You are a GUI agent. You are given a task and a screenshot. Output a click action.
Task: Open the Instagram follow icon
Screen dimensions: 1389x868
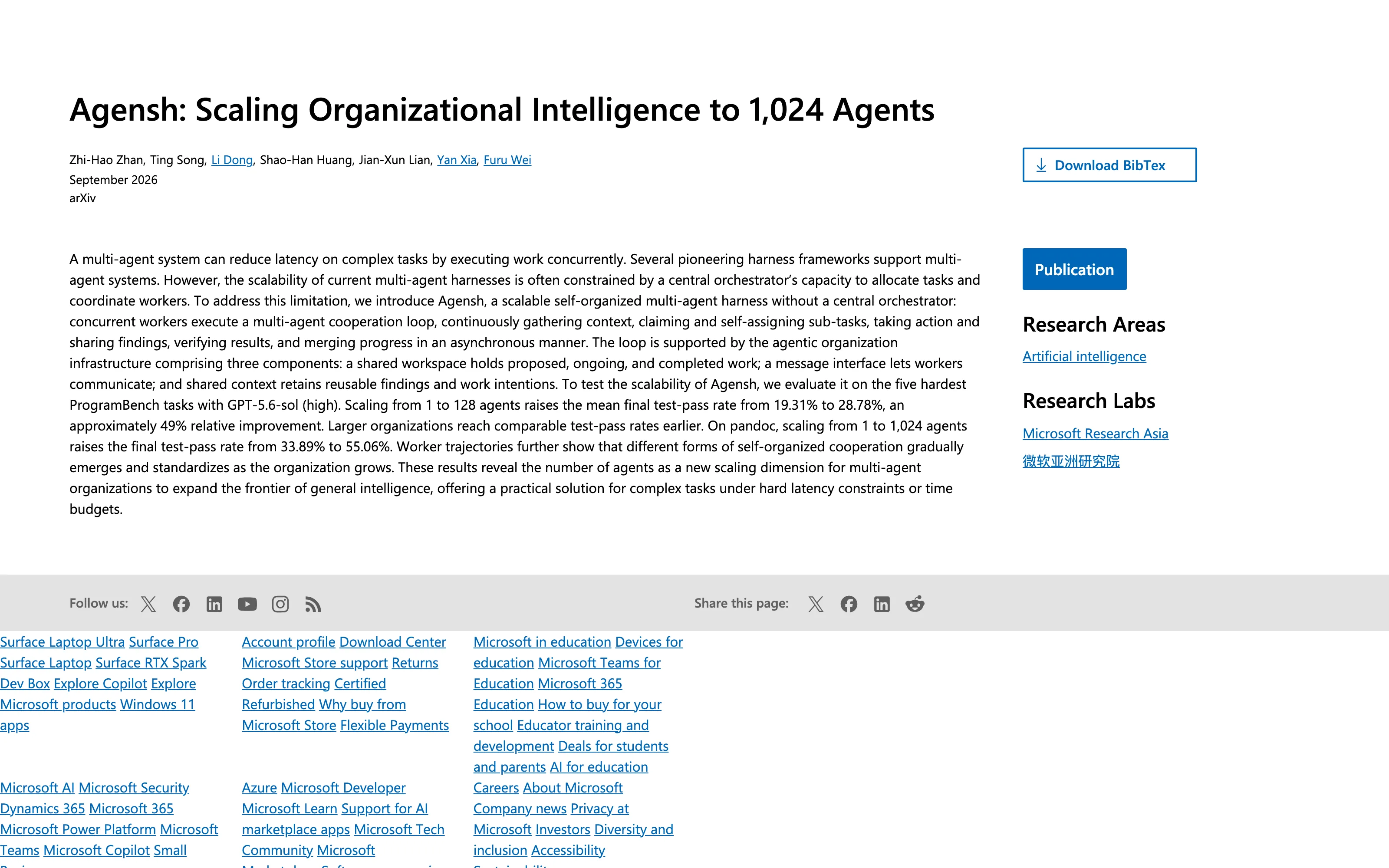pos(280,604)
